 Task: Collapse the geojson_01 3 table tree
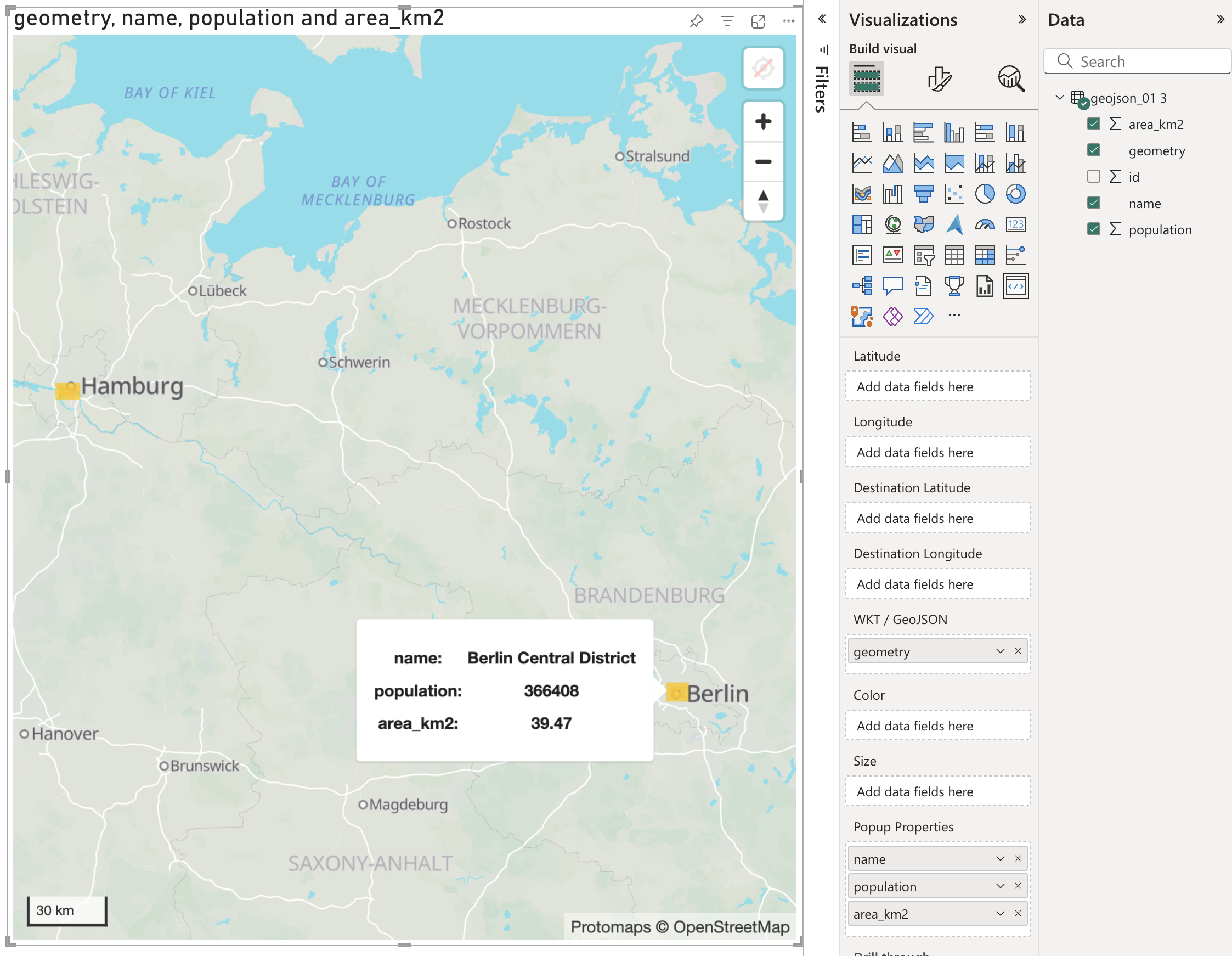[x=1059, y=98]
